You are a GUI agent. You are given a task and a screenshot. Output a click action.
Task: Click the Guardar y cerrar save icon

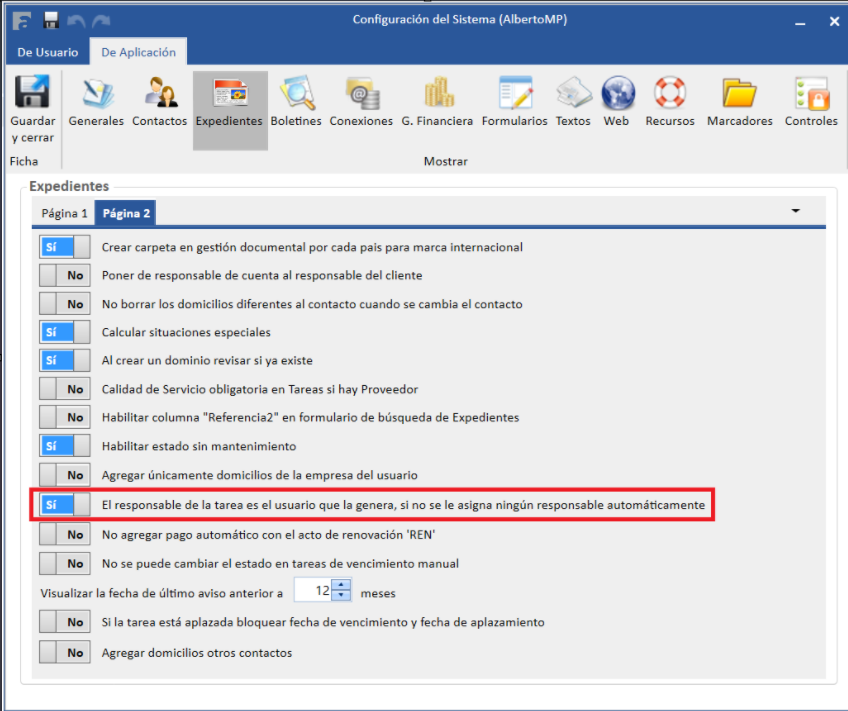pos(32,95)
